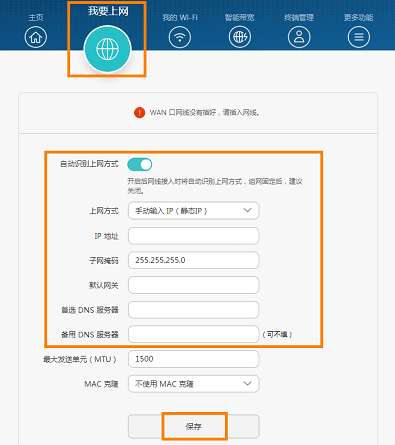The width and height of the screenshot is (395, 445).
Task: Click the MTU field showing 1500
Action: coord(193,359)
